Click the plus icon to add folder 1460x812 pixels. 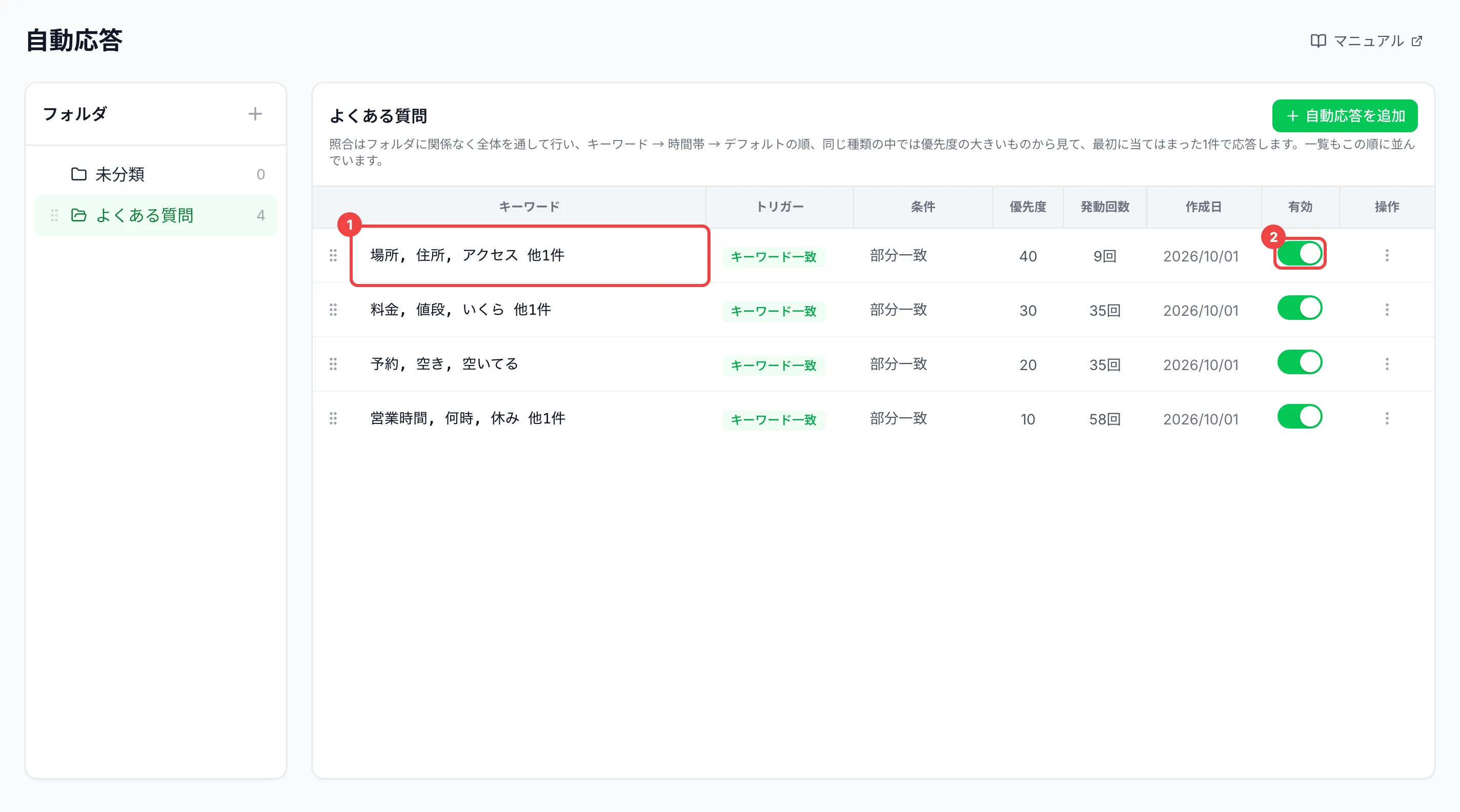coord(255,114)
